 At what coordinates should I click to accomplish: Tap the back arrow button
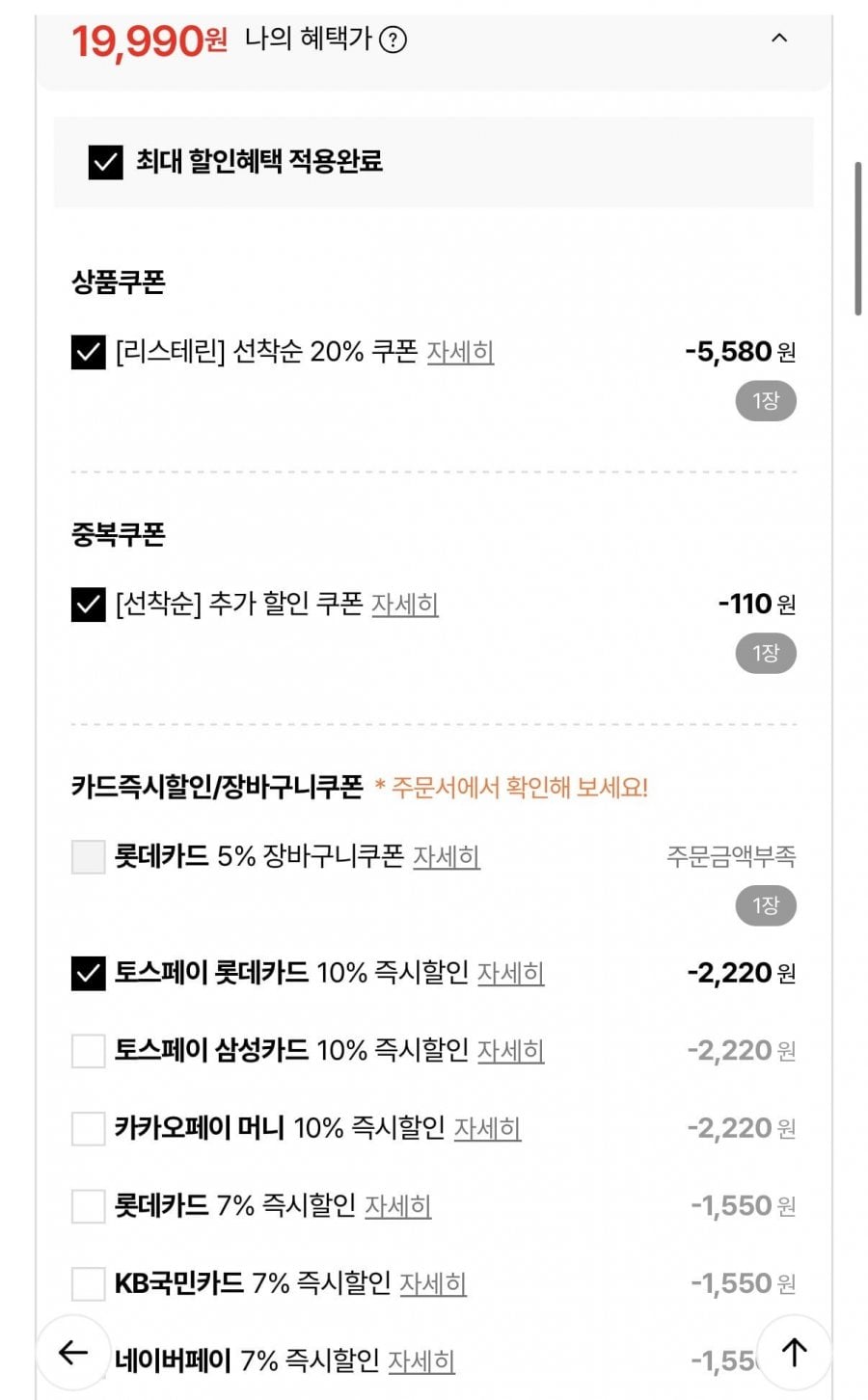point(73,1352)
